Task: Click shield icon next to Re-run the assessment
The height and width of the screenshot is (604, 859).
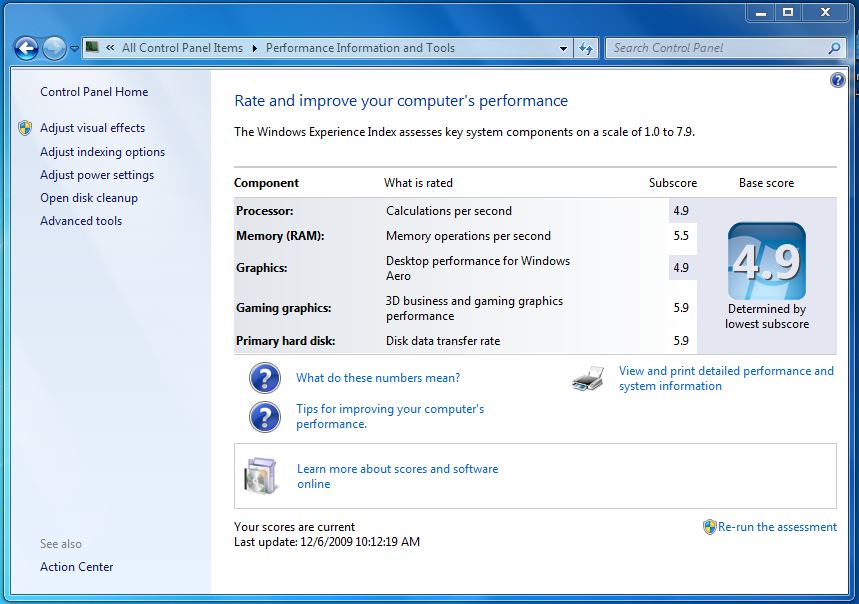Action: (x=709, y=527)
